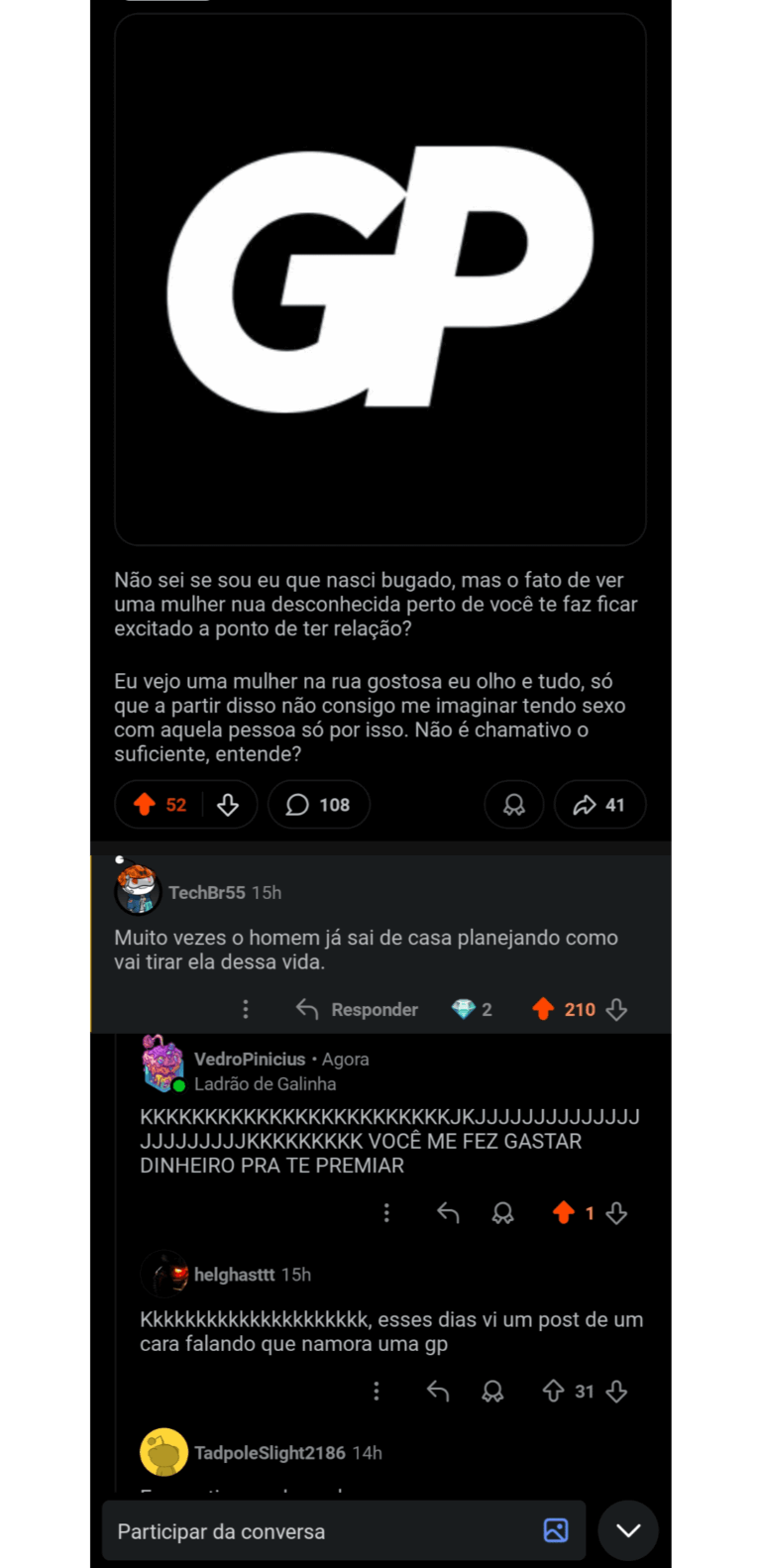Image resolution: width=761 pixels, height=1568 pixels.
Task: Toggle the upvote on TechBr55's comment with 210
Action: [543, 1009]
